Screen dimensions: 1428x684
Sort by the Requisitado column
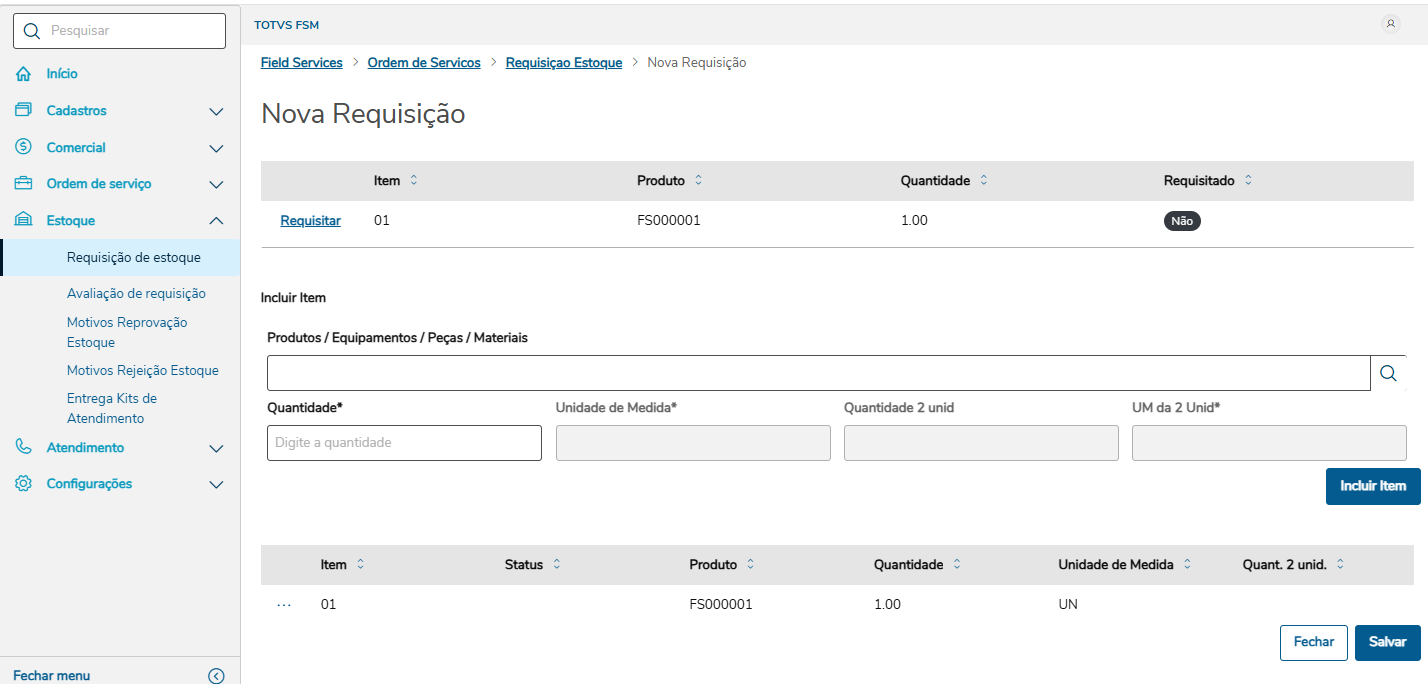[x=1248, y=181]
